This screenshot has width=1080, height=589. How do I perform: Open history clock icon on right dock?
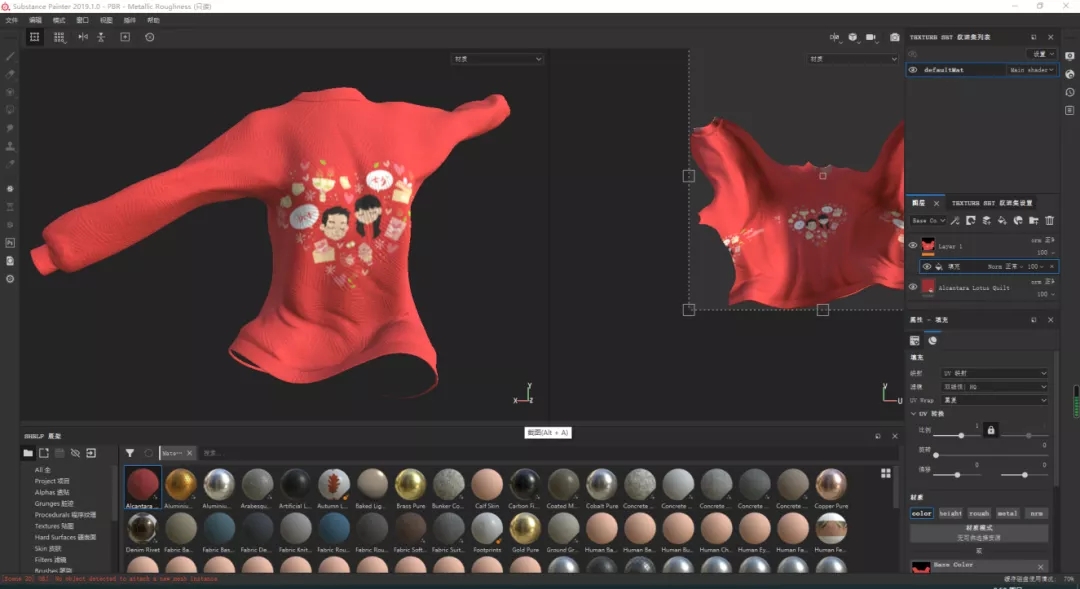click(x=1070, y=92)
